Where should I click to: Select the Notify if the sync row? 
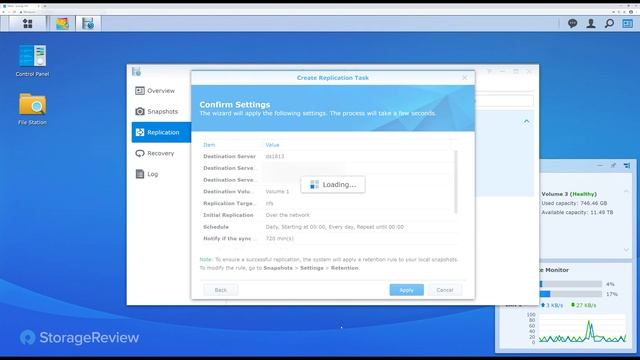(327, 239)
